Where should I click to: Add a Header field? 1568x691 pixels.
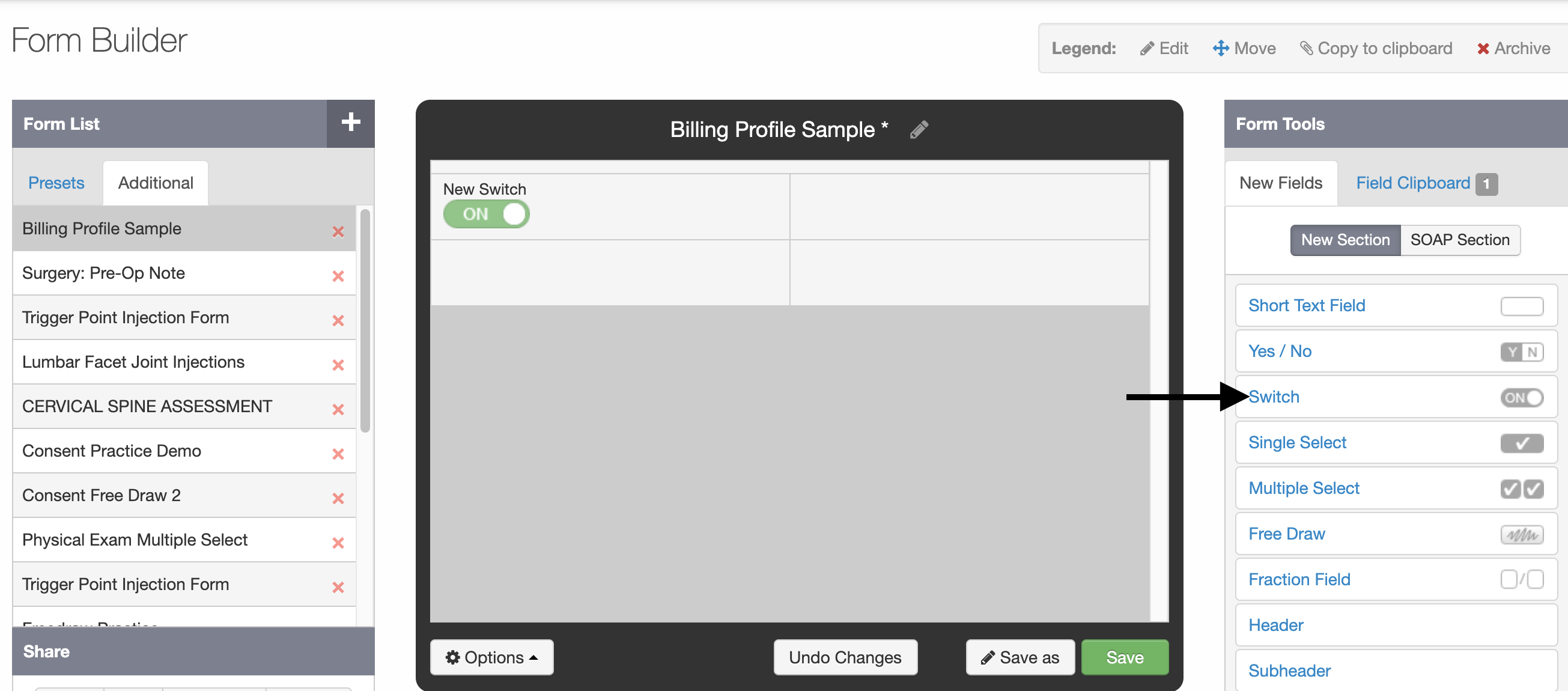click(x=1396, y=625)
